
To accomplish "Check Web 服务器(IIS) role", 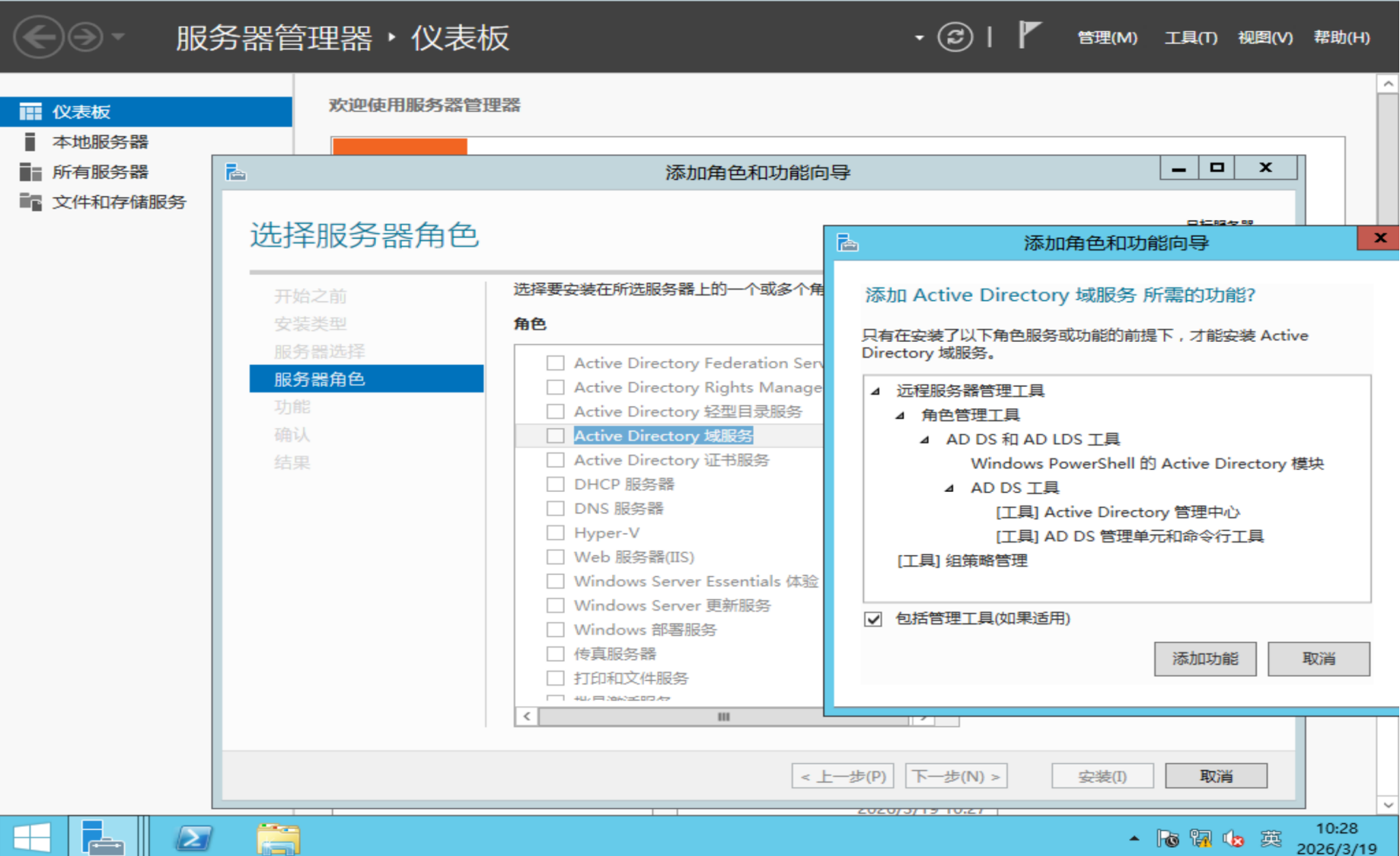I will [x=556, y=557].
